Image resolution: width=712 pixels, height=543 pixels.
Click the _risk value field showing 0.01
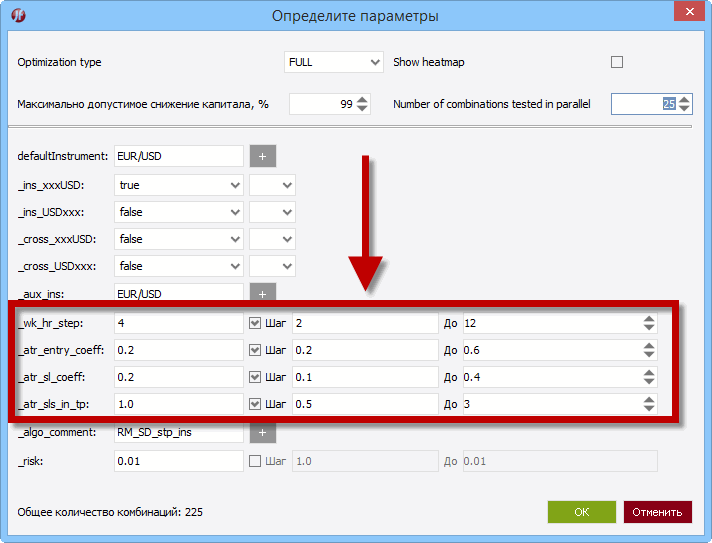(179, 461)
